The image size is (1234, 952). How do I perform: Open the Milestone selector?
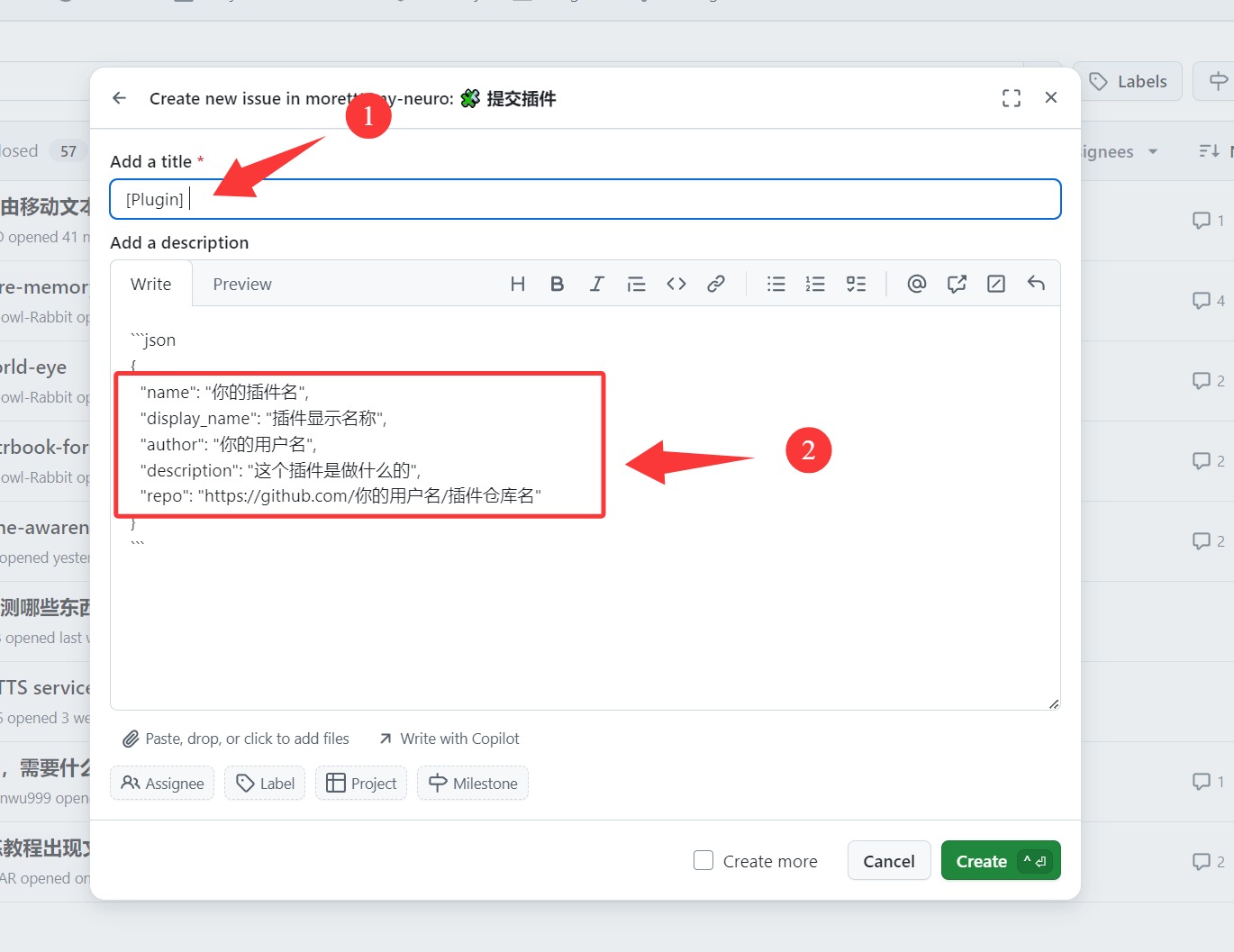coord(473,784)
